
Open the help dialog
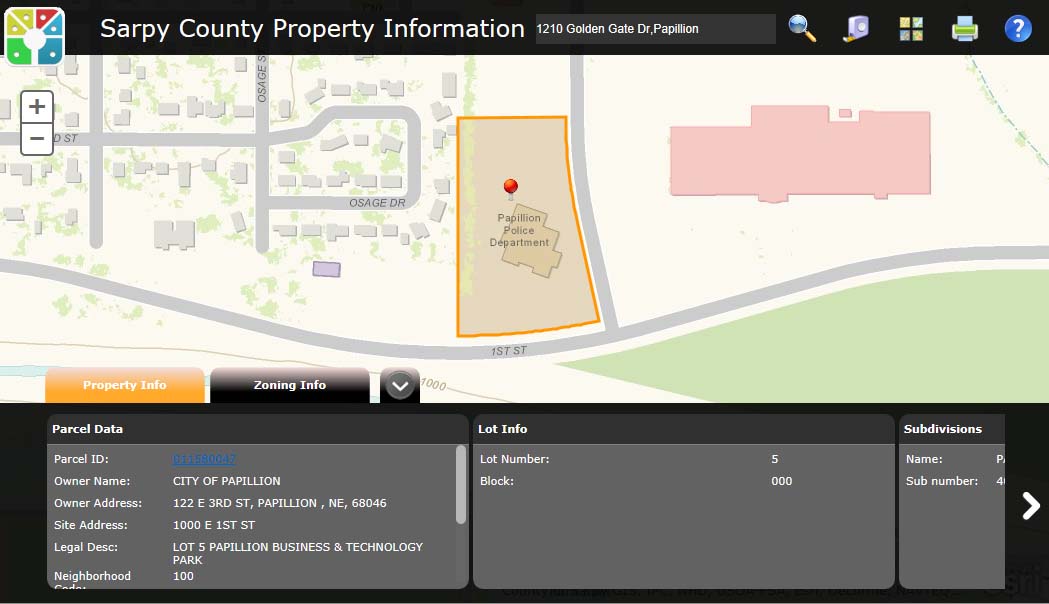click(1018, 28)
